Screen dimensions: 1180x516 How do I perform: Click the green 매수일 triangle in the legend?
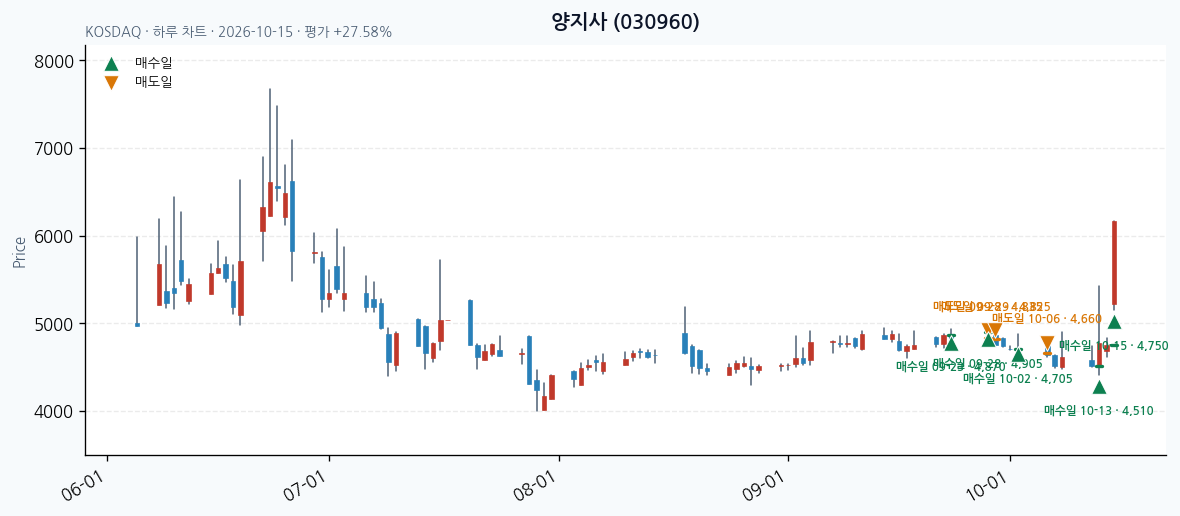click(111, 65)
